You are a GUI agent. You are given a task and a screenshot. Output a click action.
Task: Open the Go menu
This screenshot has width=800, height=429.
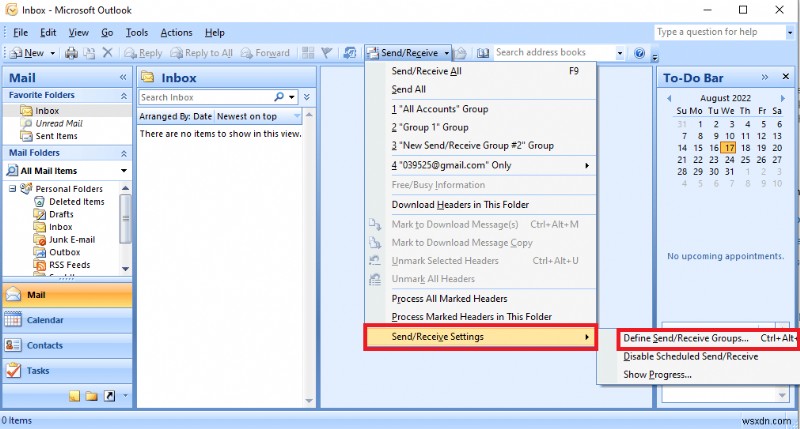point(107,33)
